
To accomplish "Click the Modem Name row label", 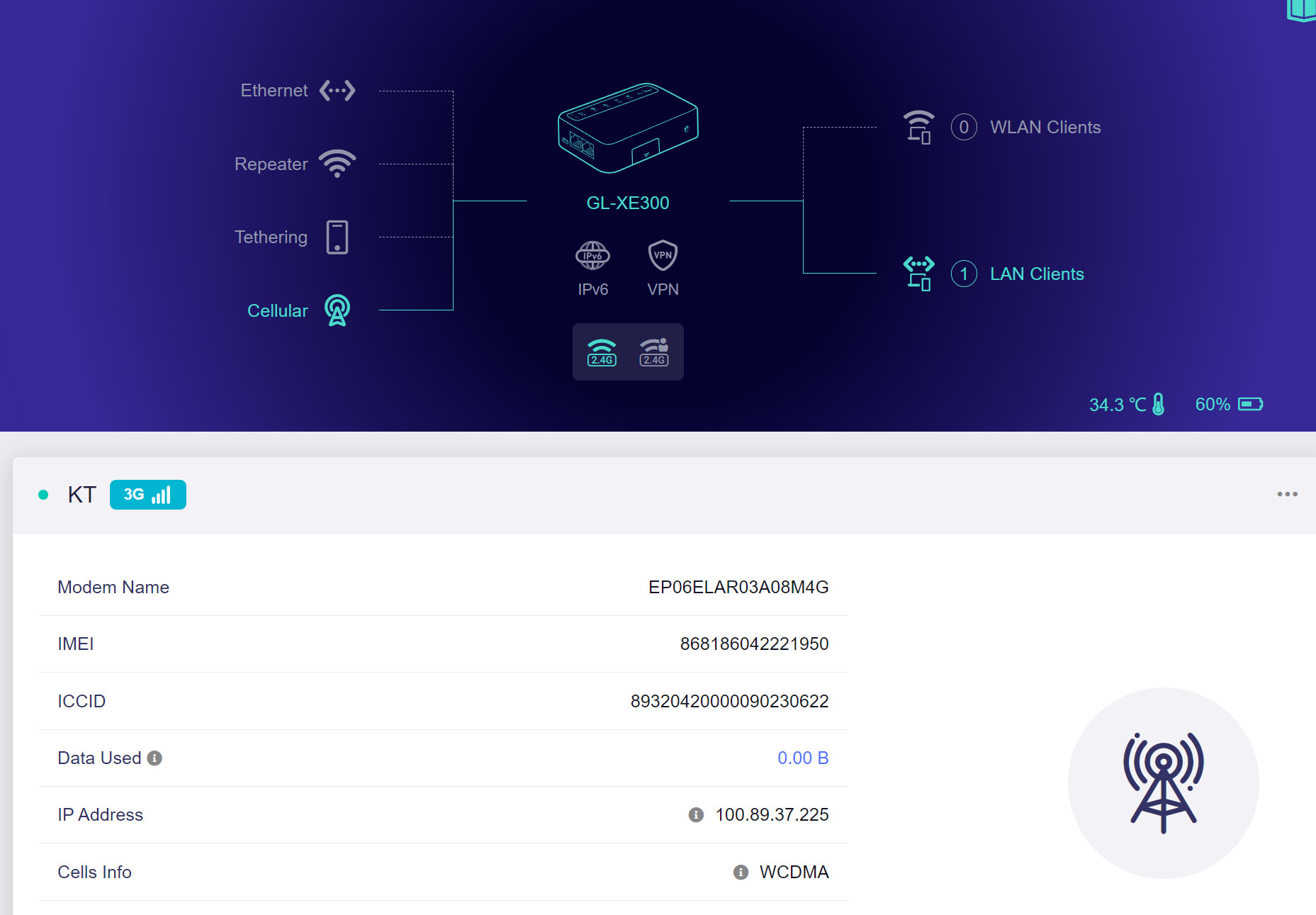I will point(113,588).
